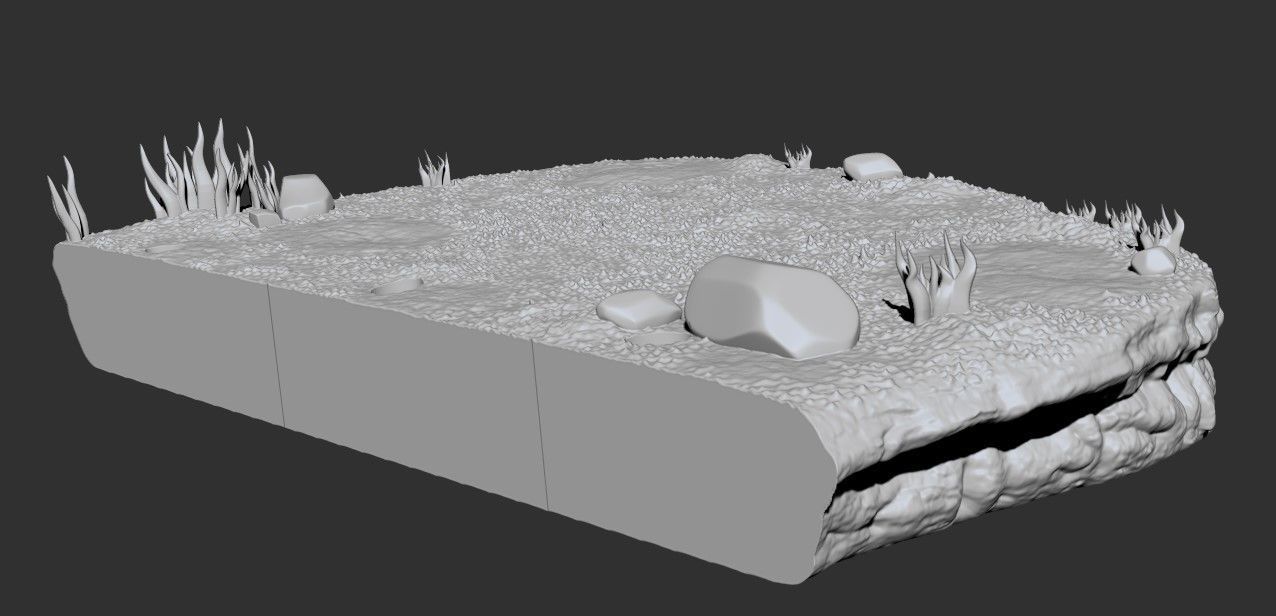Image resolution: width=1276 pixels, height=616 pixels.
Task: Select the small flat stone beside the largest boulder
Action: [637, 308]
